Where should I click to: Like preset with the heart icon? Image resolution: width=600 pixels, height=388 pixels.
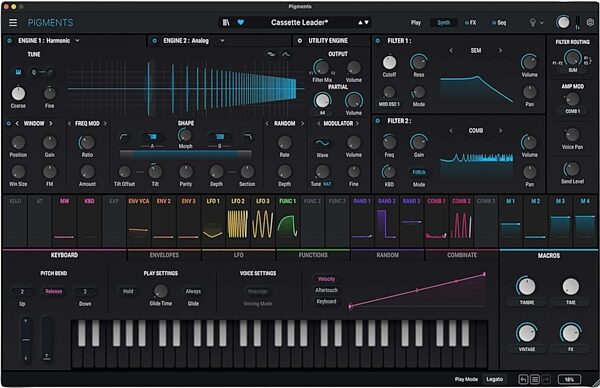point(241,23)
